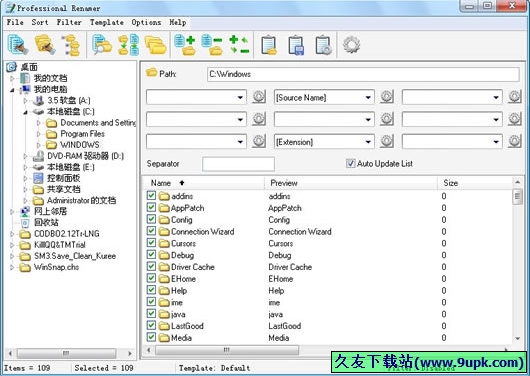
Task: Open the Template menu
Action: (106, 22)
